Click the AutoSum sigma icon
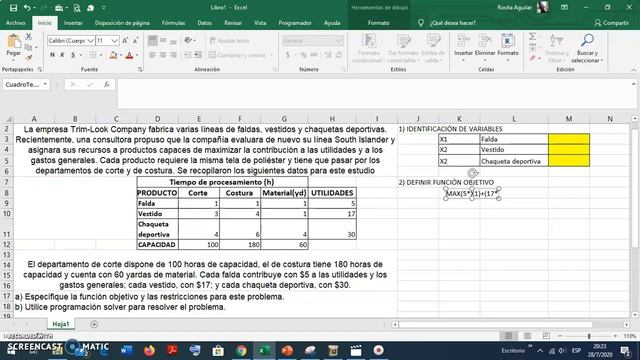Image resolution: width=640 pixels, height=360 pixels. 533,37
